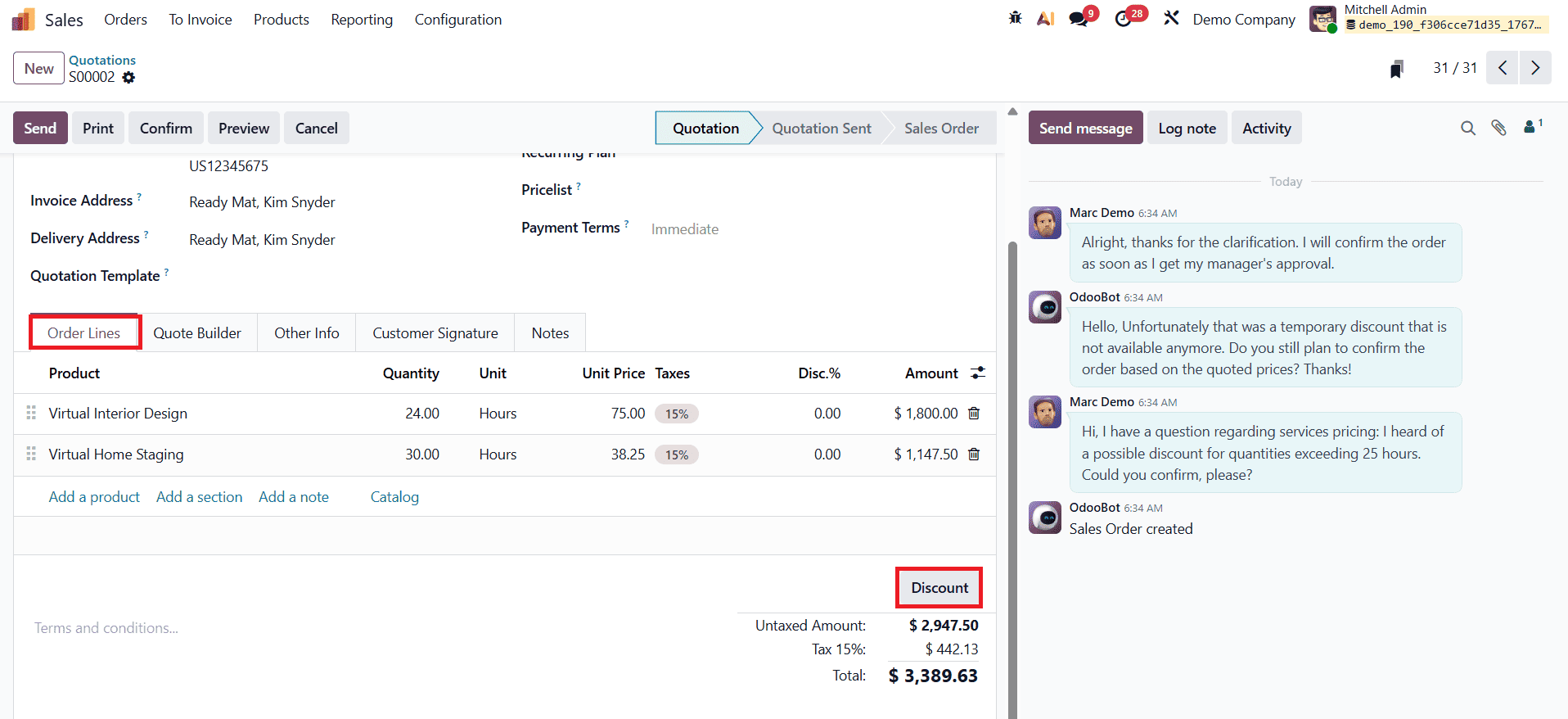Go to next record arrow
Image resolution: width=1568 pixels, height=719 pixels.
pos(1535,68)
